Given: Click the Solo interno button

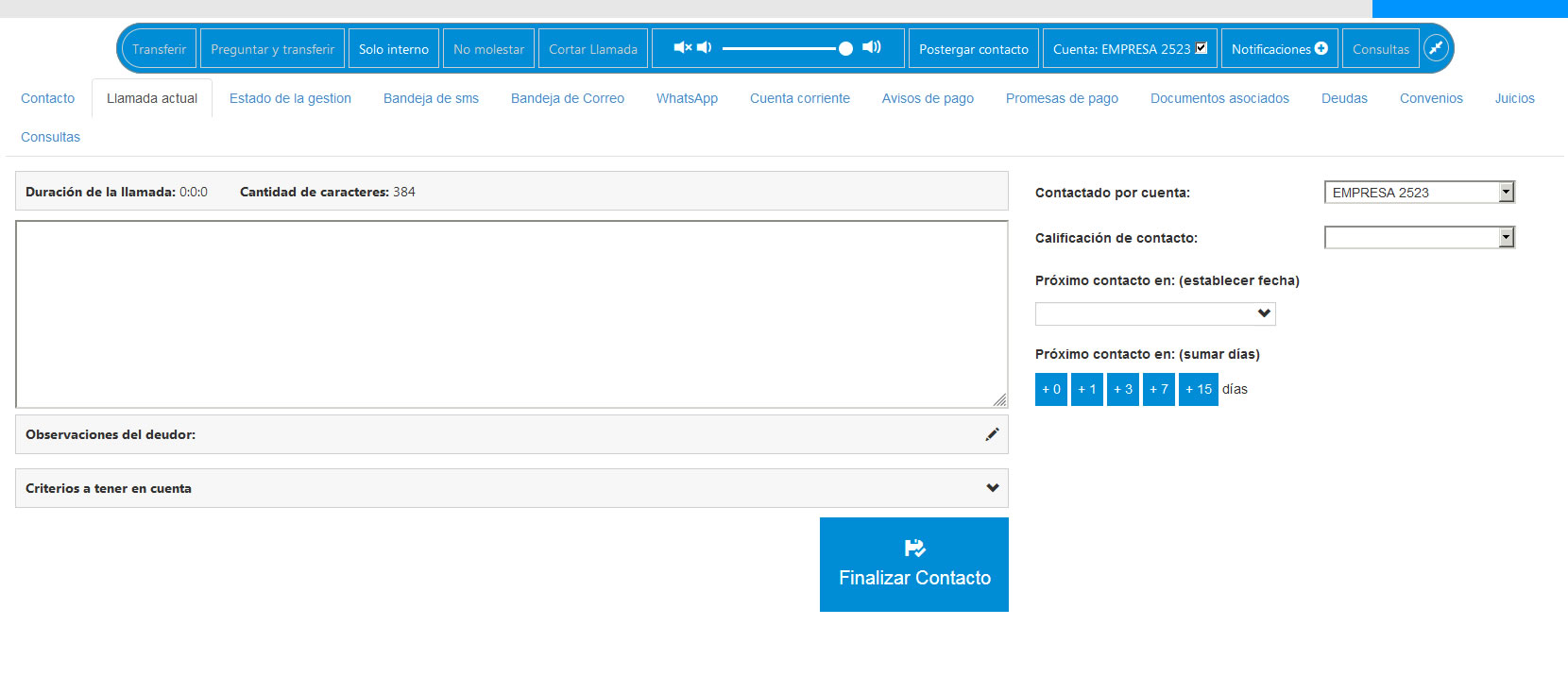Looking at the screenshot, I should (x=394, y=48).
